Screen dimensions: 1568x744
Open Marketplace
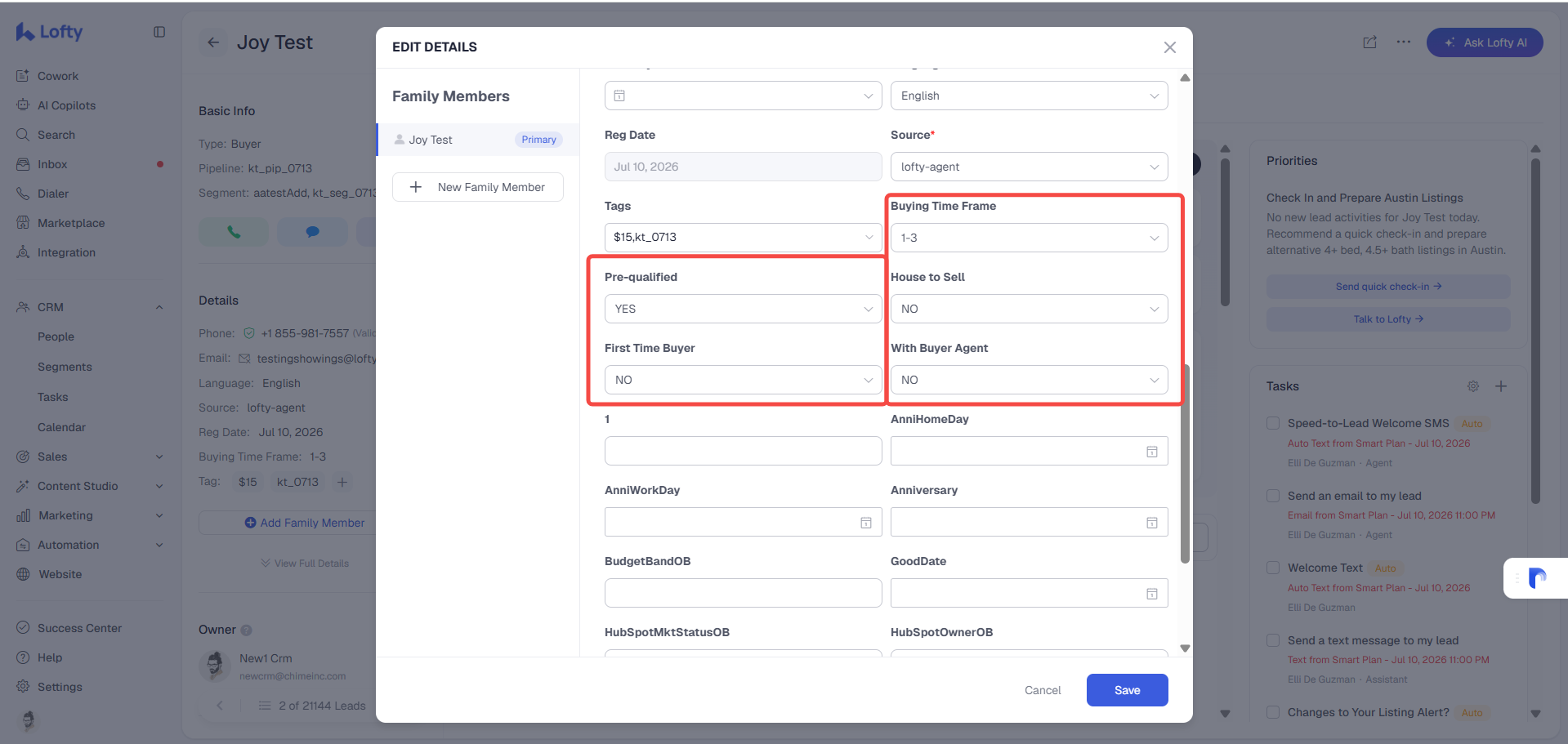[70, 223]
